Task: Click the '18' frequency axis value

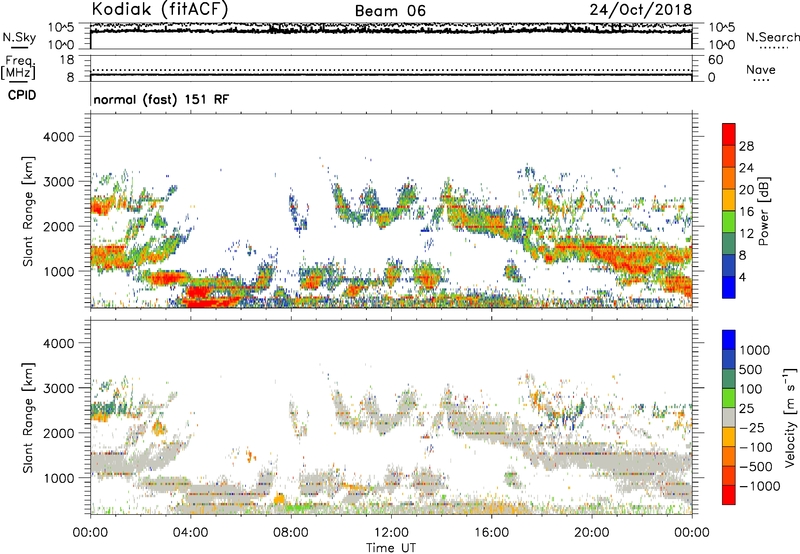Action: click(67, 60)
